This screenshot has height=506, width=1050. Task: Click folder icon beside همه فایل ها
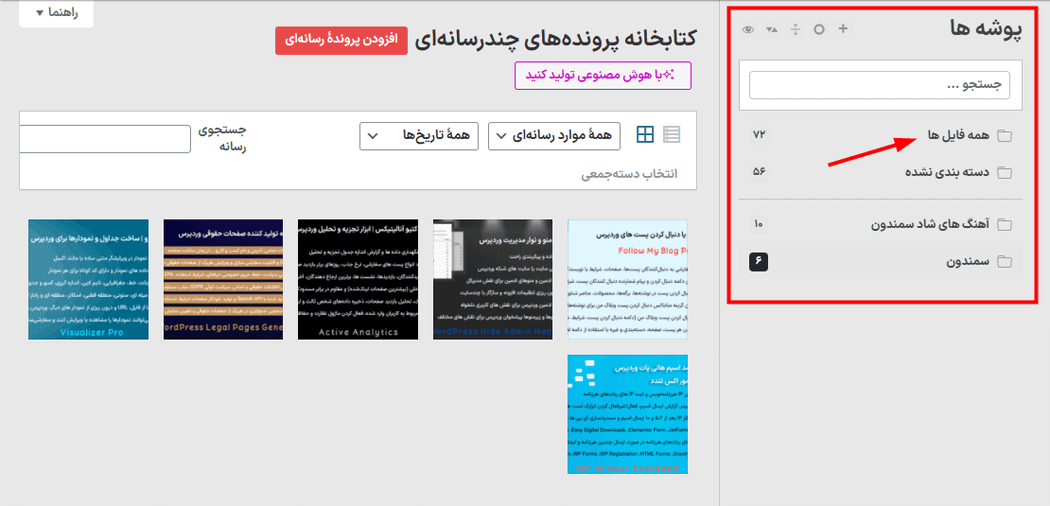tap(1004, 137)
